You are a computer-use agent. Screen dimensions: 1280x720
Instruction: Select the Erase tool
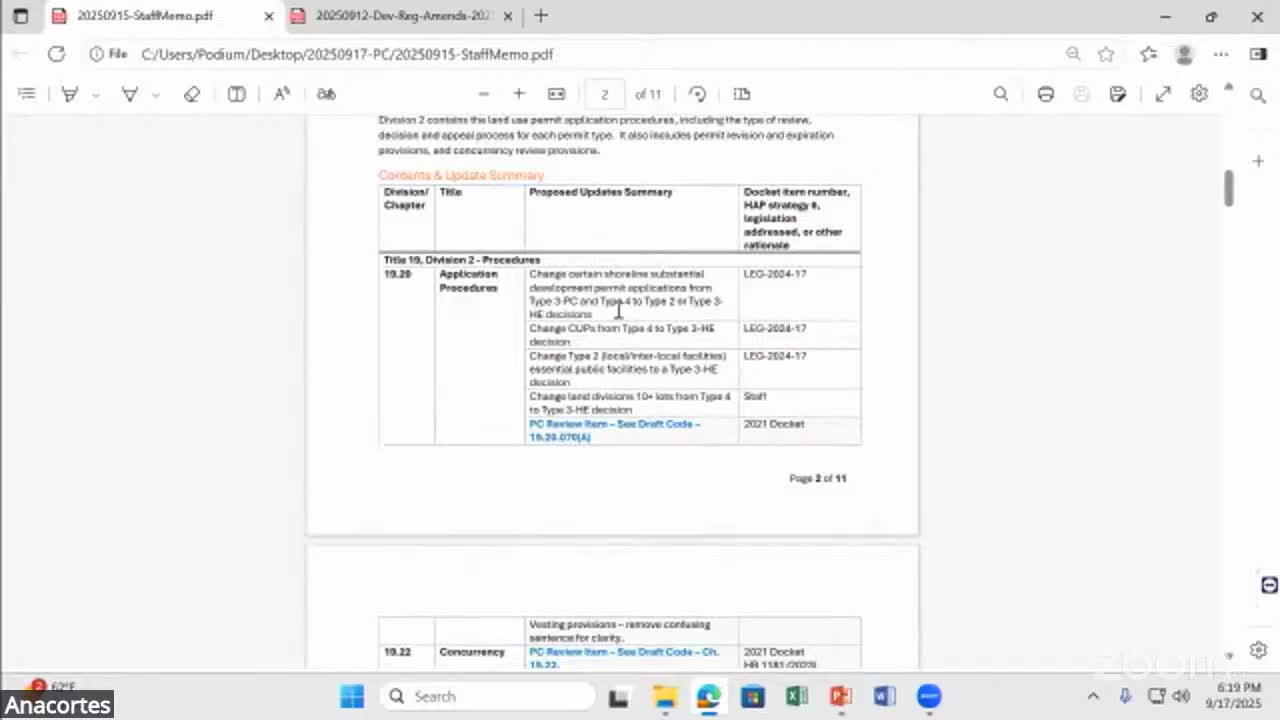click(192, 94)
